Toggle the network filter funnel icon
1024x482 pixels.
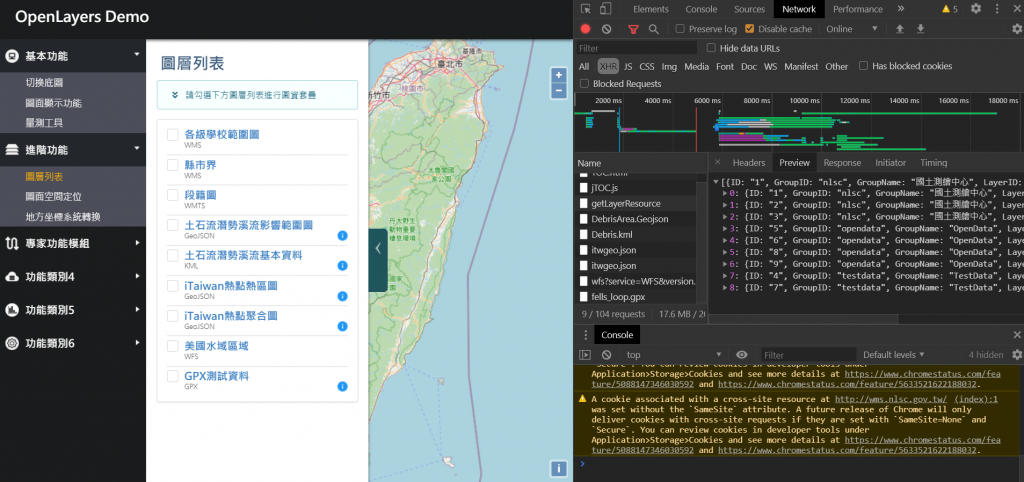coord(633,29)
